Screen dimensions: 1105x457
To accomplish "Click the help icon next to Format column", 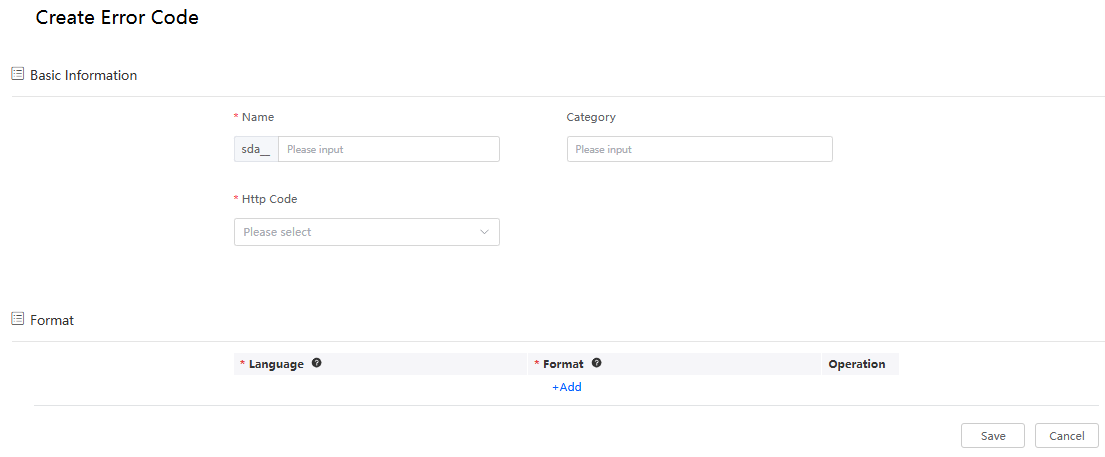I will point(597,363).
